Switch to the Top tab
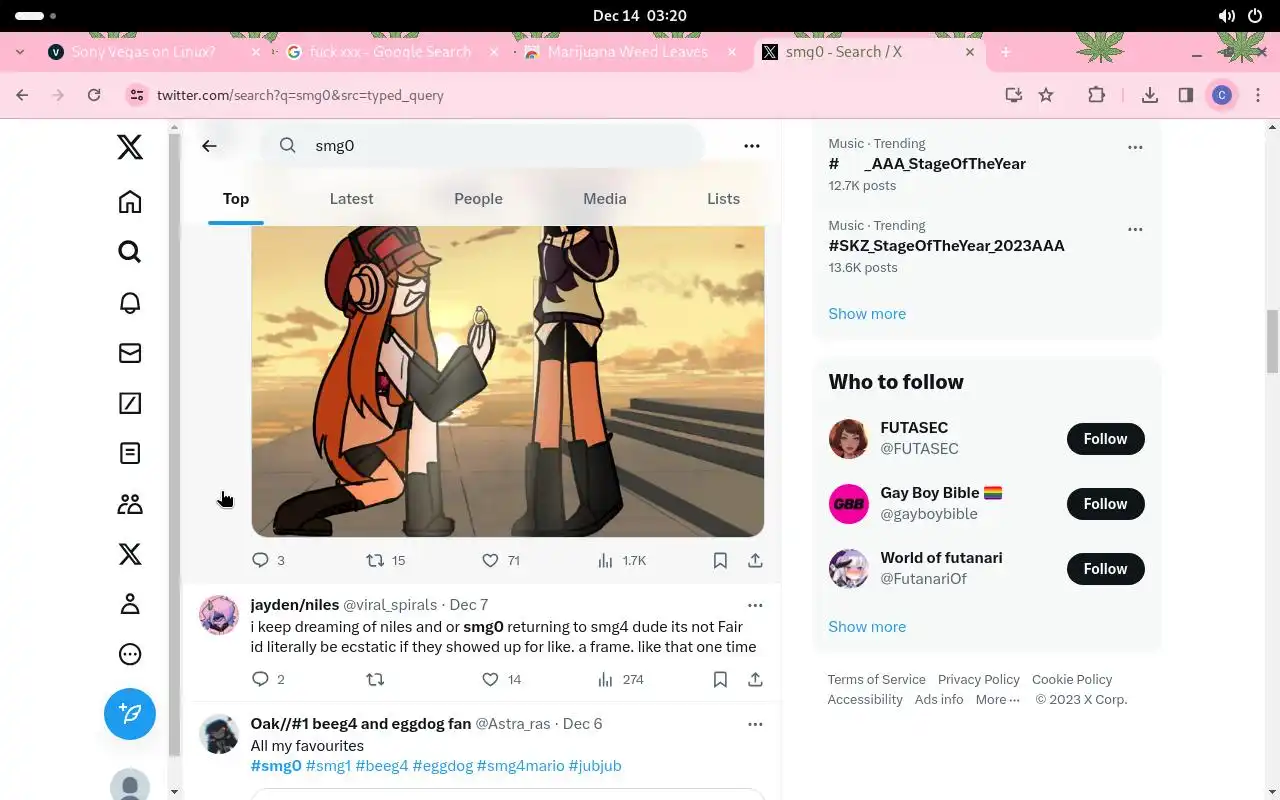 click(236, 199)
